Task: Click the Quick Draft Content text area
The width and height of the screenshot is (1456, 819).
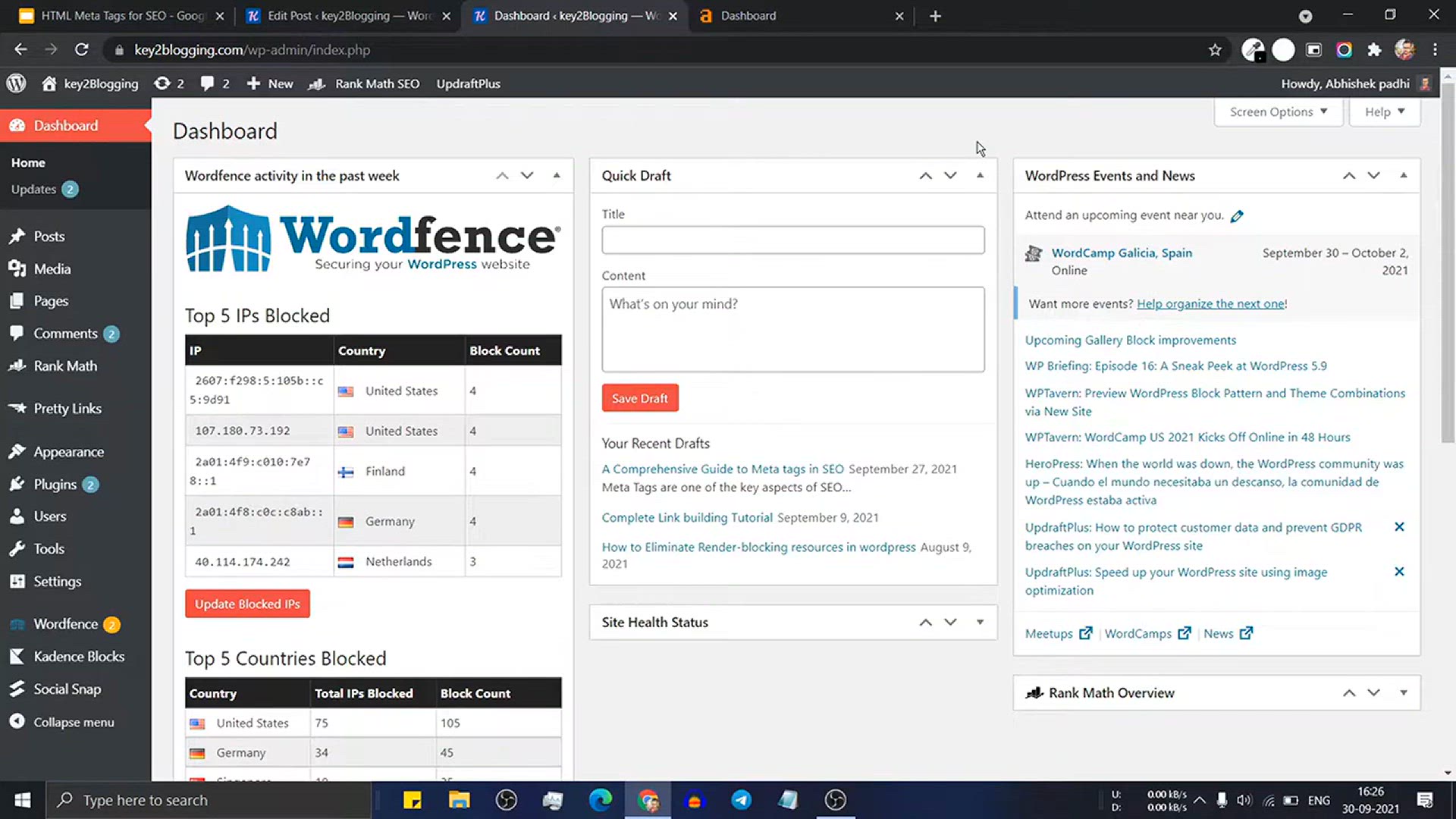Action: pyautogui.click(x=793, y=329)
